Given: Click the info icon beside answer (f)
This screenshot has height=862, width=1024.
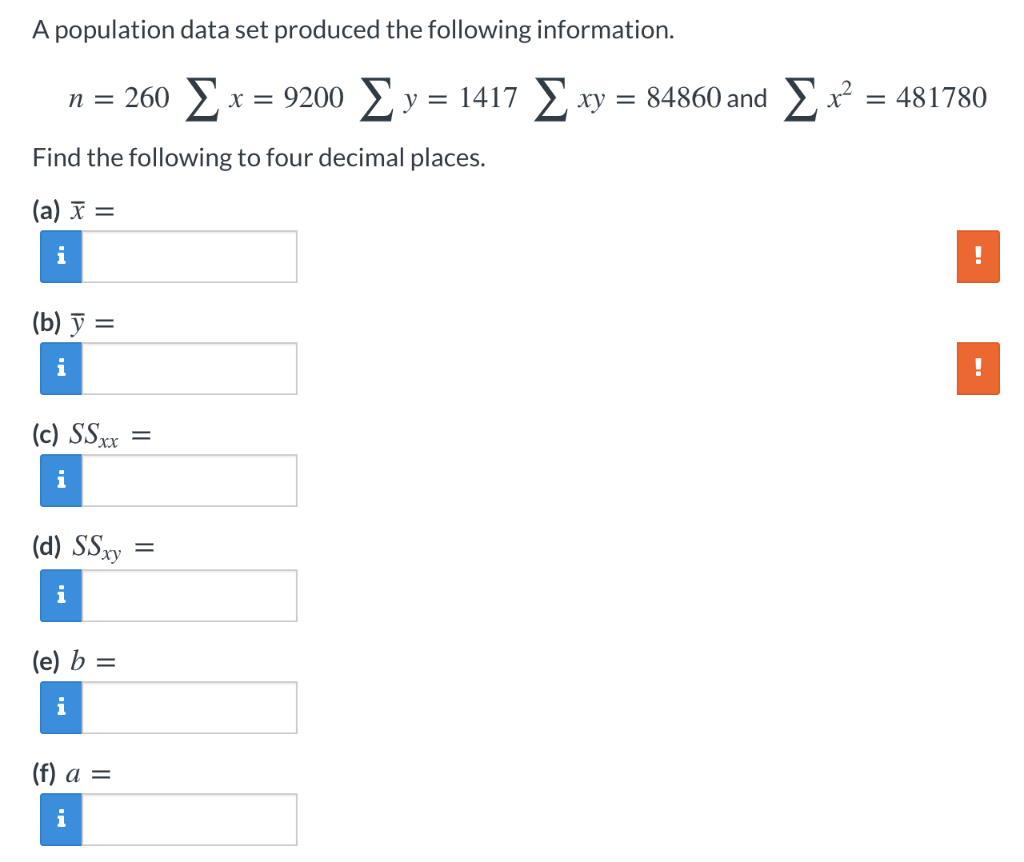Looking at the screenshot, I should [x=60, y=818].
